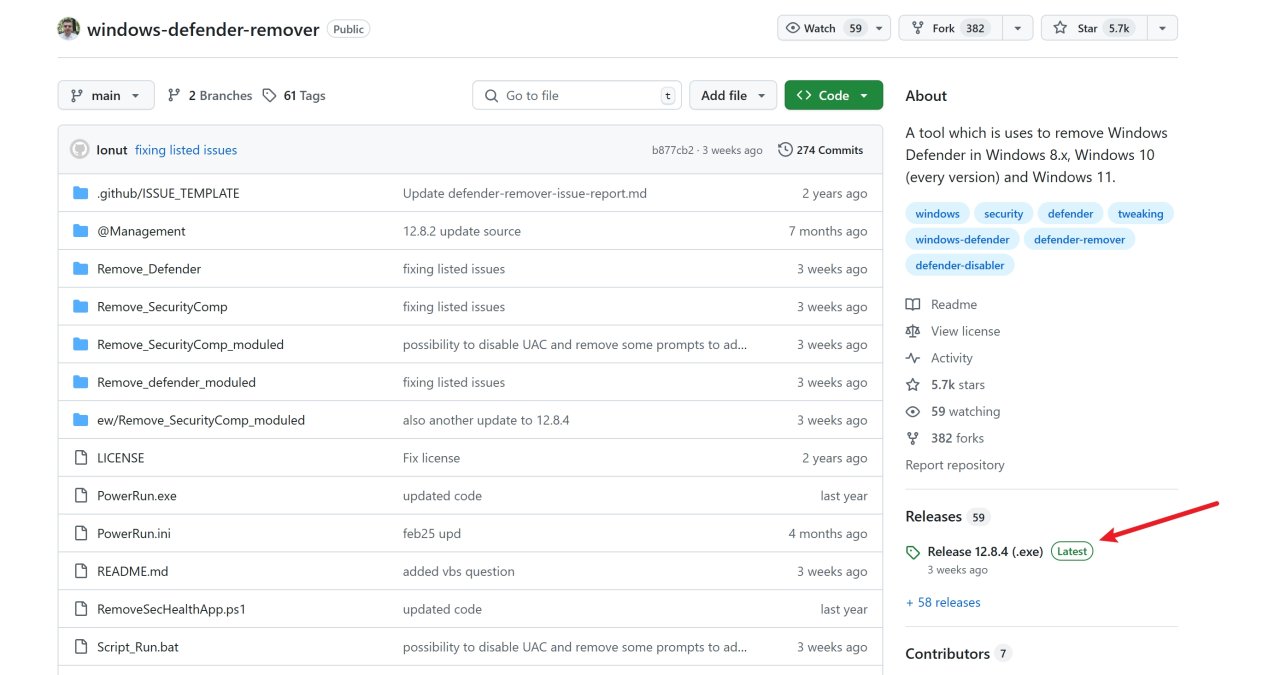Image resolution: width=1280 pixels, height=675 pixels.
Task: Open the green Code dropdown
Action: point(833,96)
